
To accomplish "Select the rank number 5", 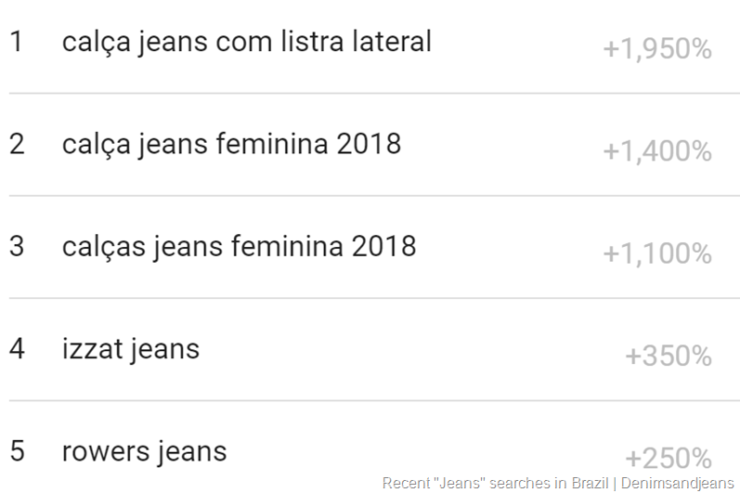I will click(x=17, y=451).
